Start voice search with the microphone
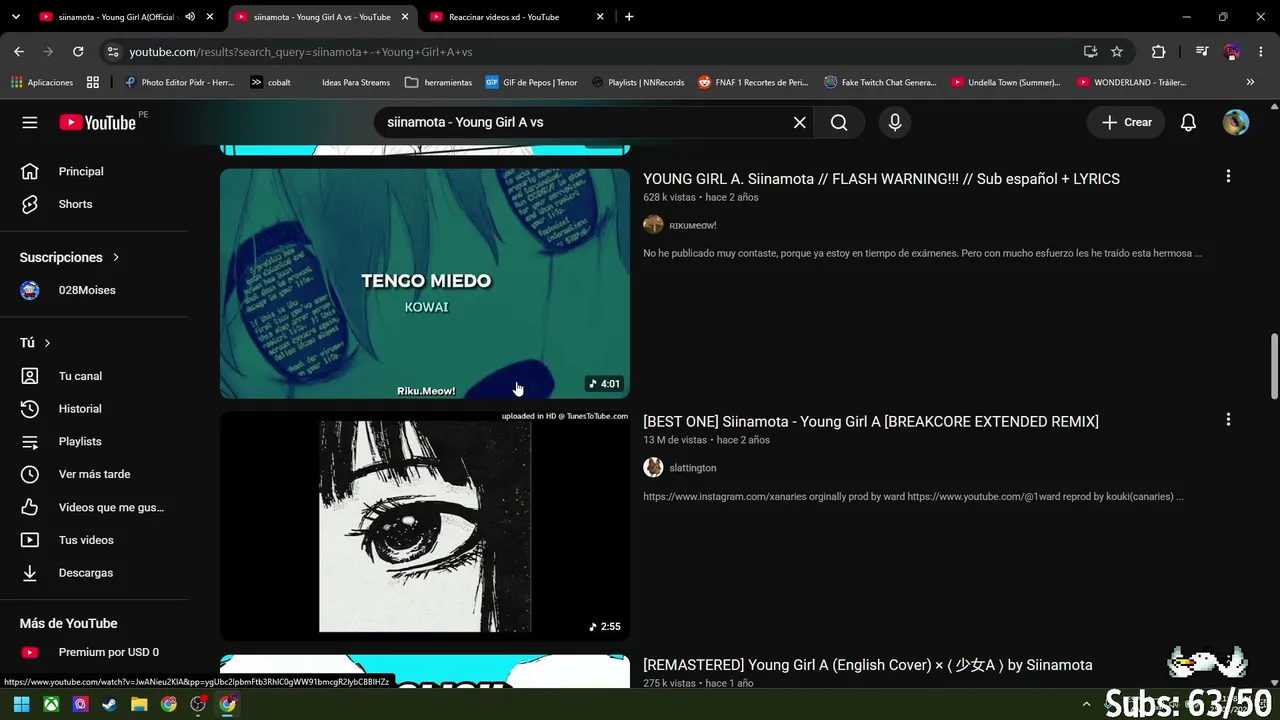The image size is (1280, 720). (x=895, y=122)
